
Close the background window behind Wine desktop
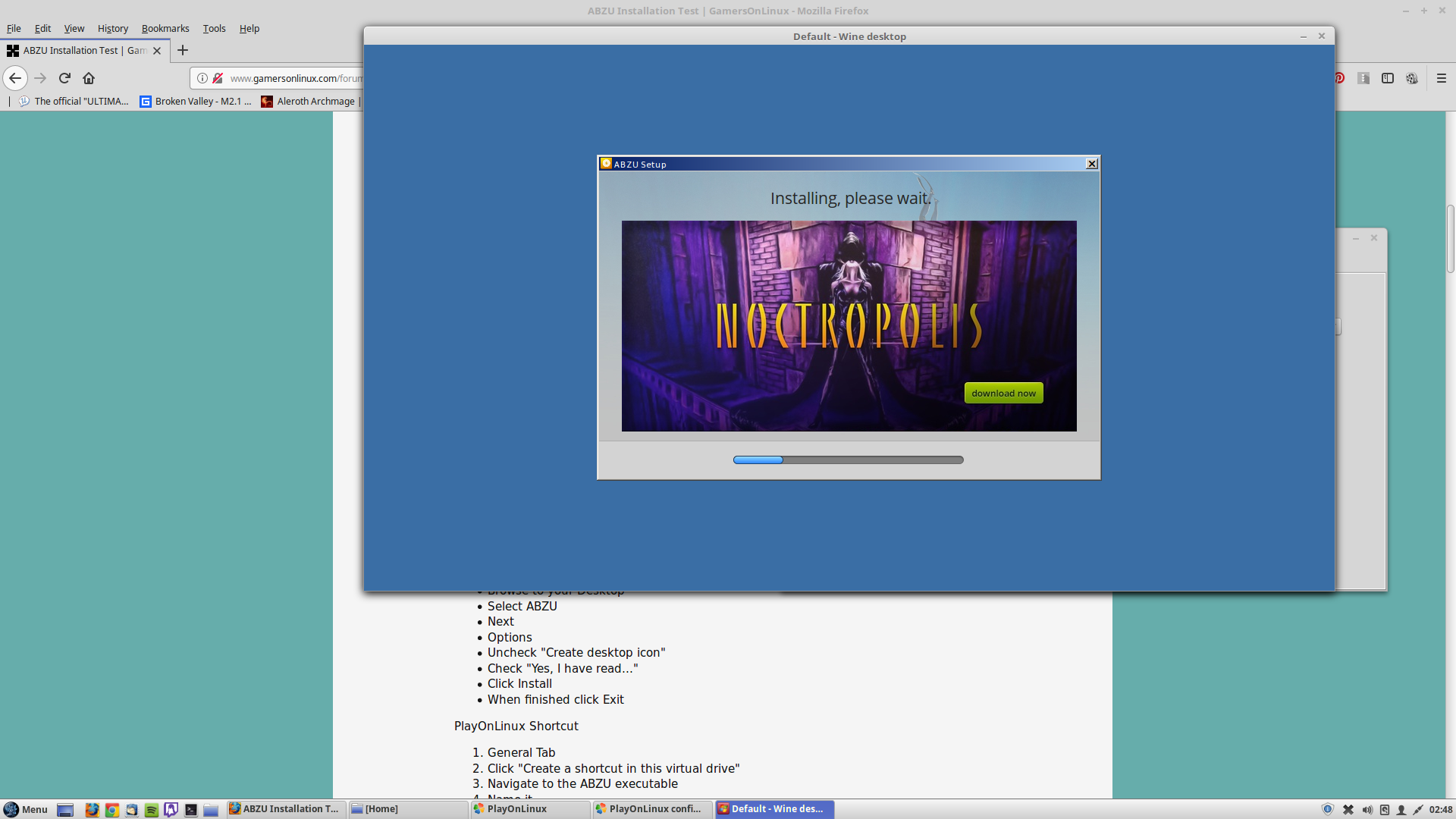[x=1373, y=238]
